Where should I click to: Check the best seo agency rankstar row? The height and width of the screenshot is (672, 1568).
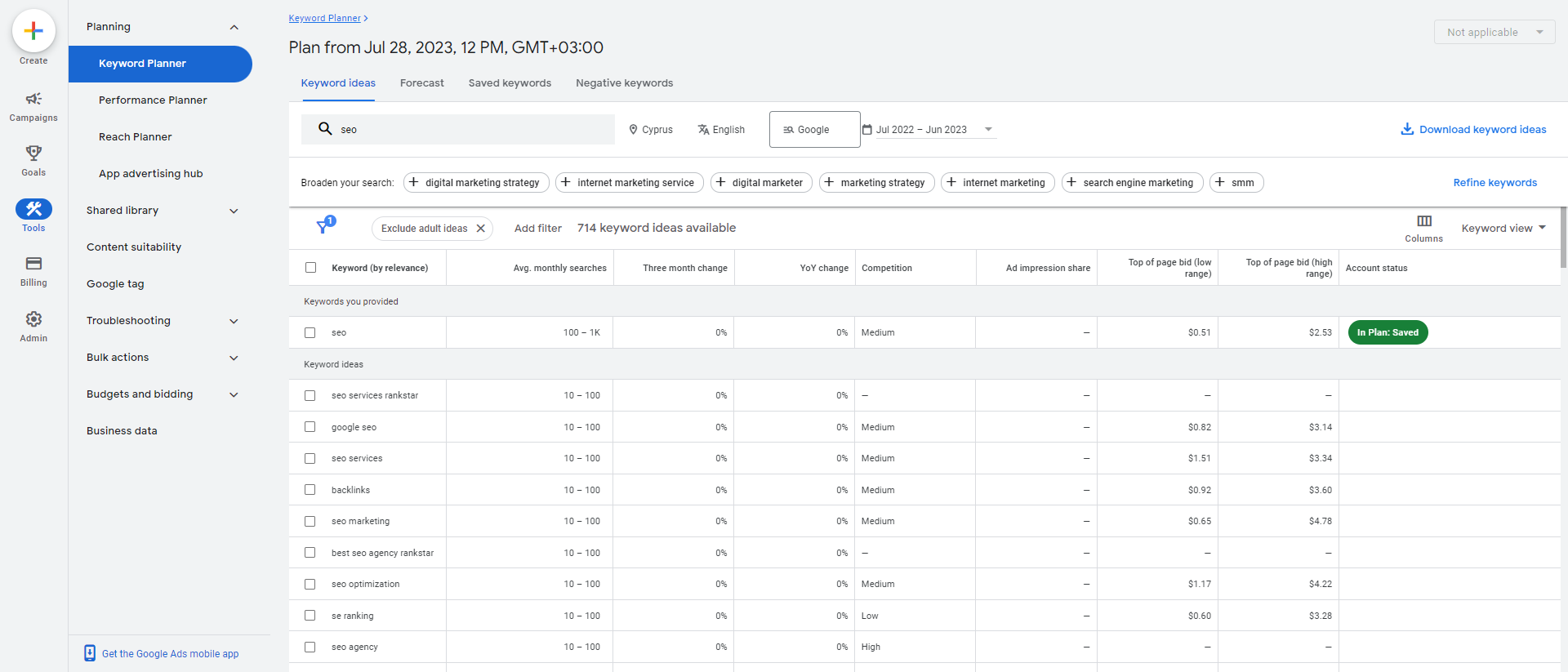pyautogui.click(x=310, y=552)
